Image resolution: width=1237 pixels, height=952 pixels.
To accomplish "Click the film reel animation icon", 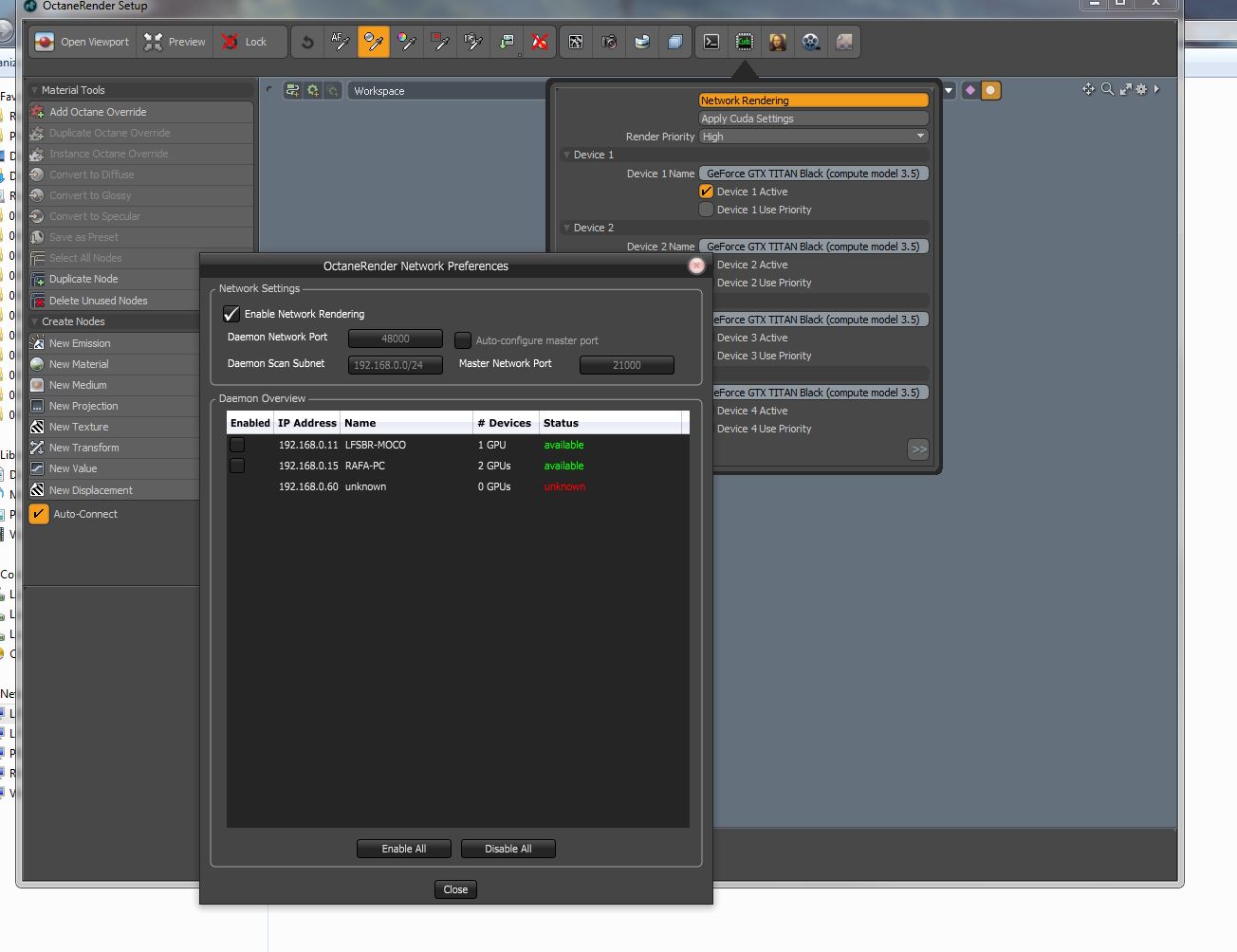I will 810,42.
